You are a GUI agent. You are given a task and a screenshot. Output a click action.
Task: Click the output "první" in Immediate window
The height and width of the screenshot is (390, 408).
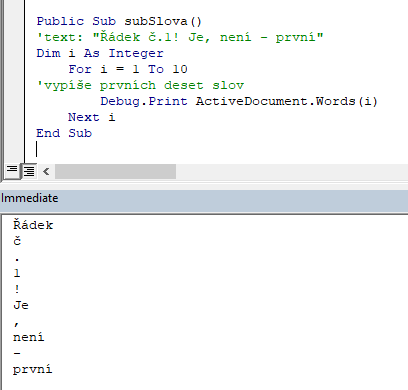coord(32,369)
